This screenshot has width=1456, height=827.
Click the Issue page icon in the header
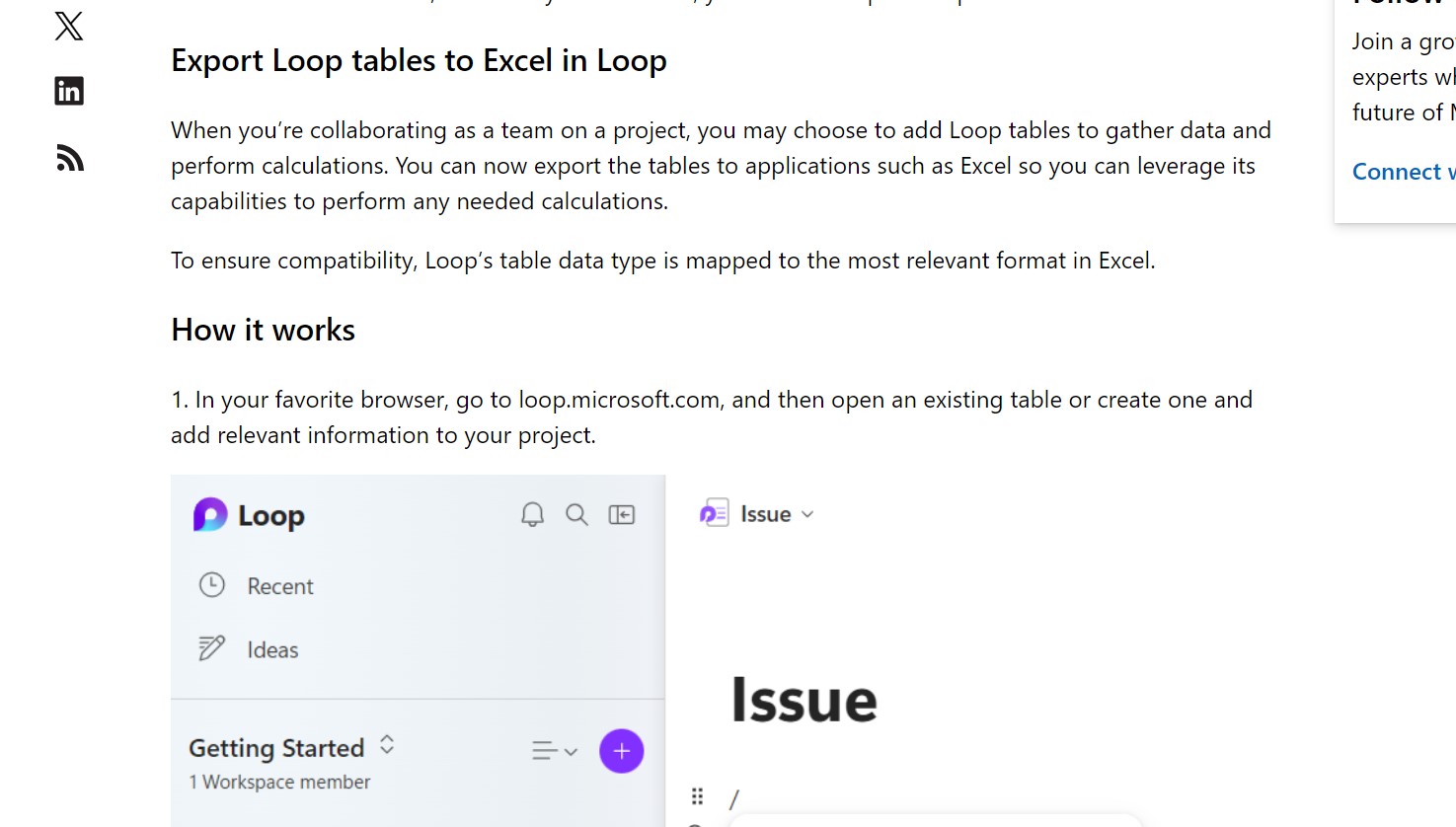click(714, 513)
